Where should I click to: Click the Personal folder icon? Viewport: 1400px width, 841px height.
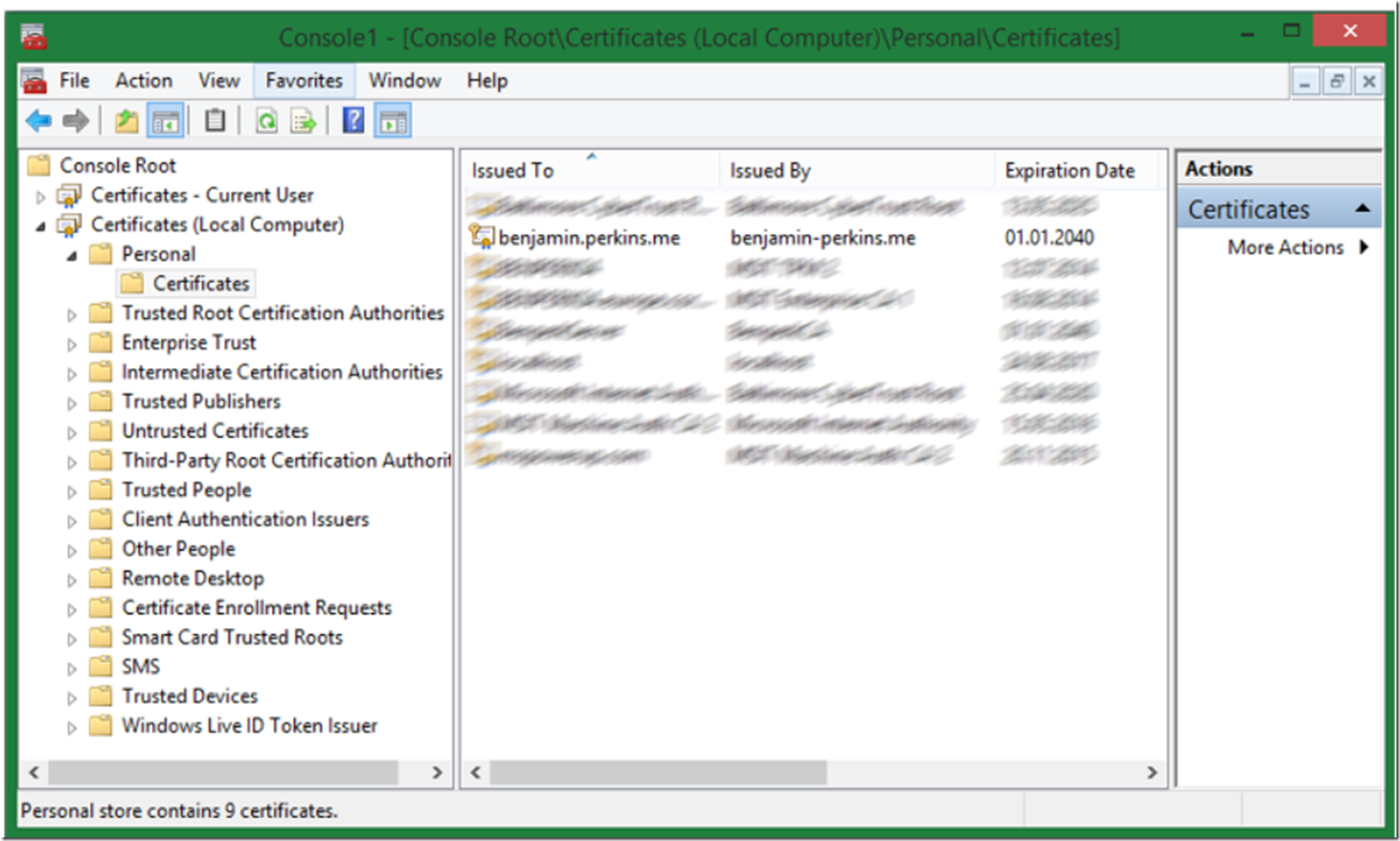tap(102, 254)
